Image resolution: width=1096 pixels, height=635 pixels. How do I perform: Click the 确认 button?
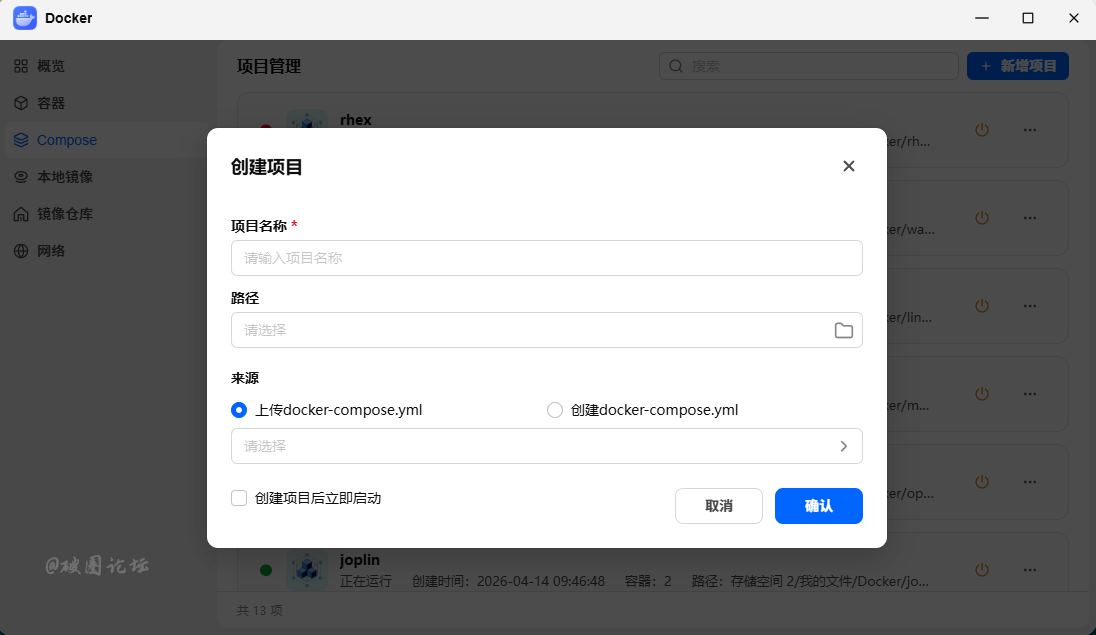(819, 506)
